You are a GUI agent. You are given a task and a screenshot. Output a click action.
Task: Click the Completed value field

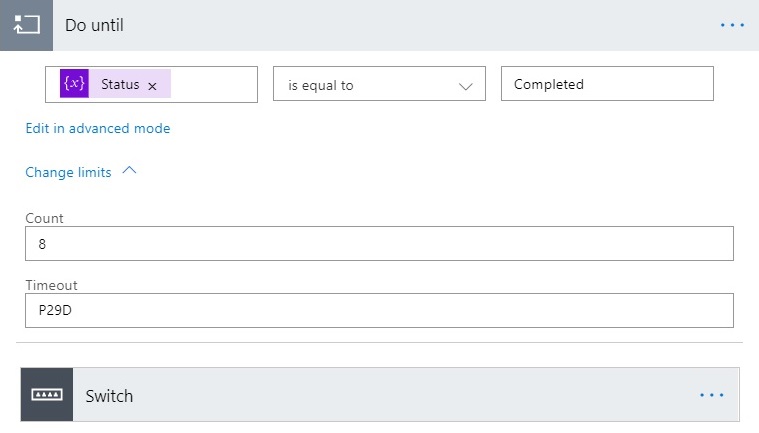click(607, 85)
